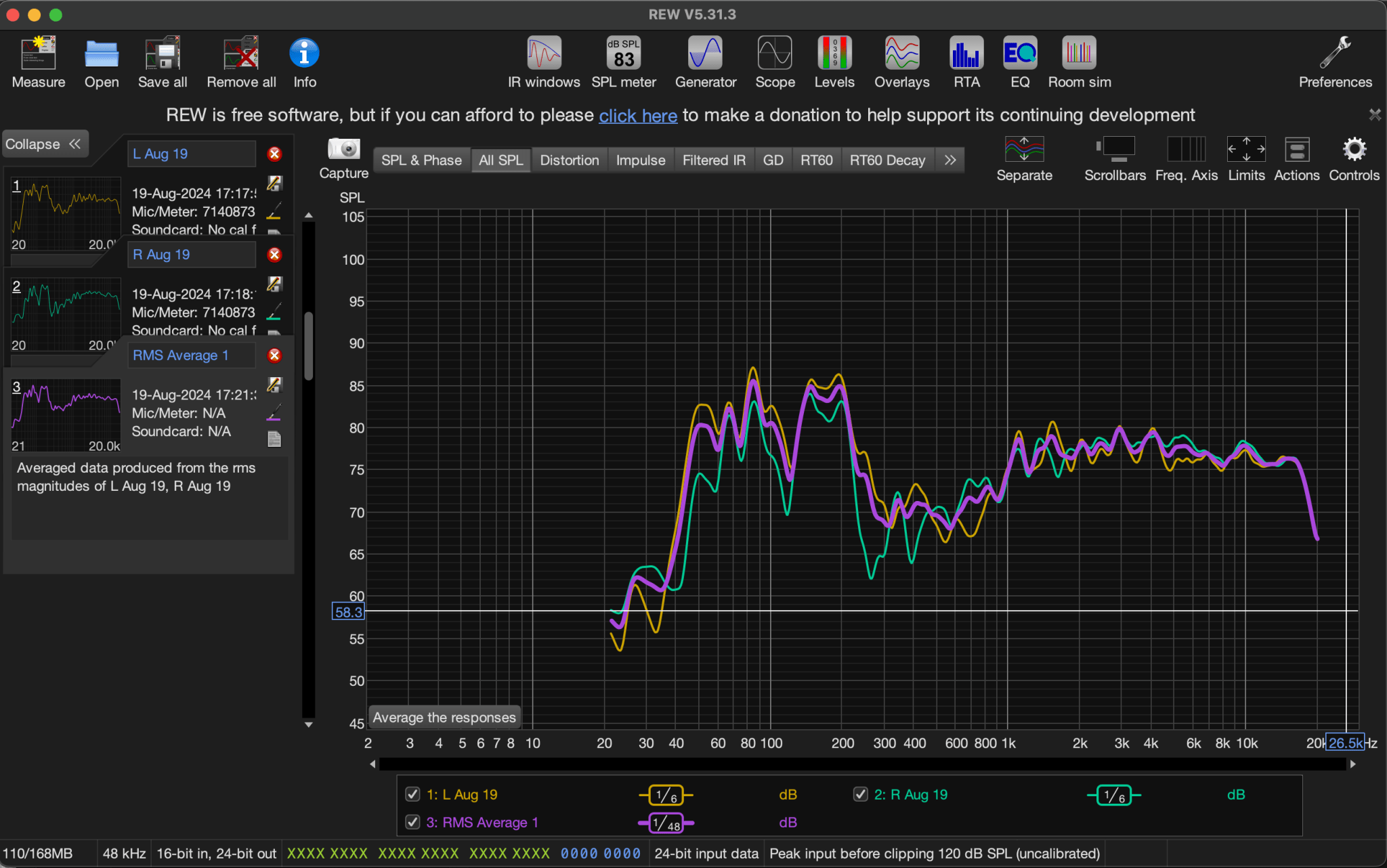
Task: Select the All SPL tab
Action: [501, 160]
